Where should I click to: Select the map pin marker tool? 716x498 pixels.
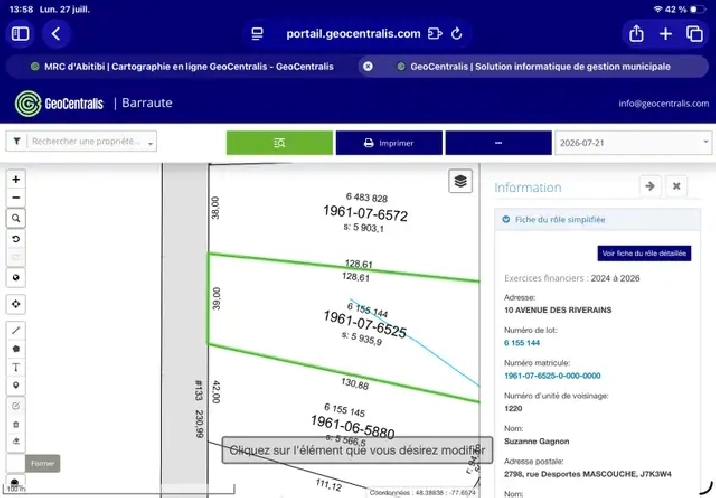16,385
